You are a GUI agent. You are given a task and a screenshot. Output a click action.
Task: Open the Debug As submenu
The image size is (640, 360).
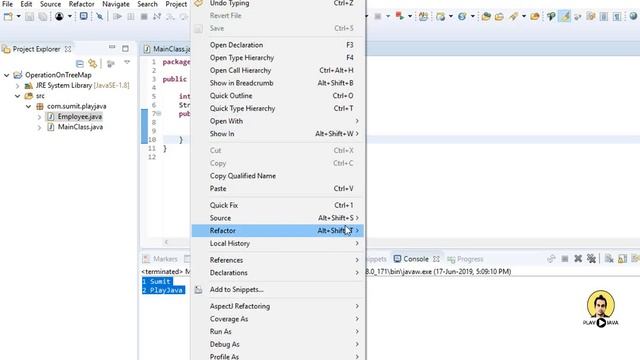click(x=278, y=344)
